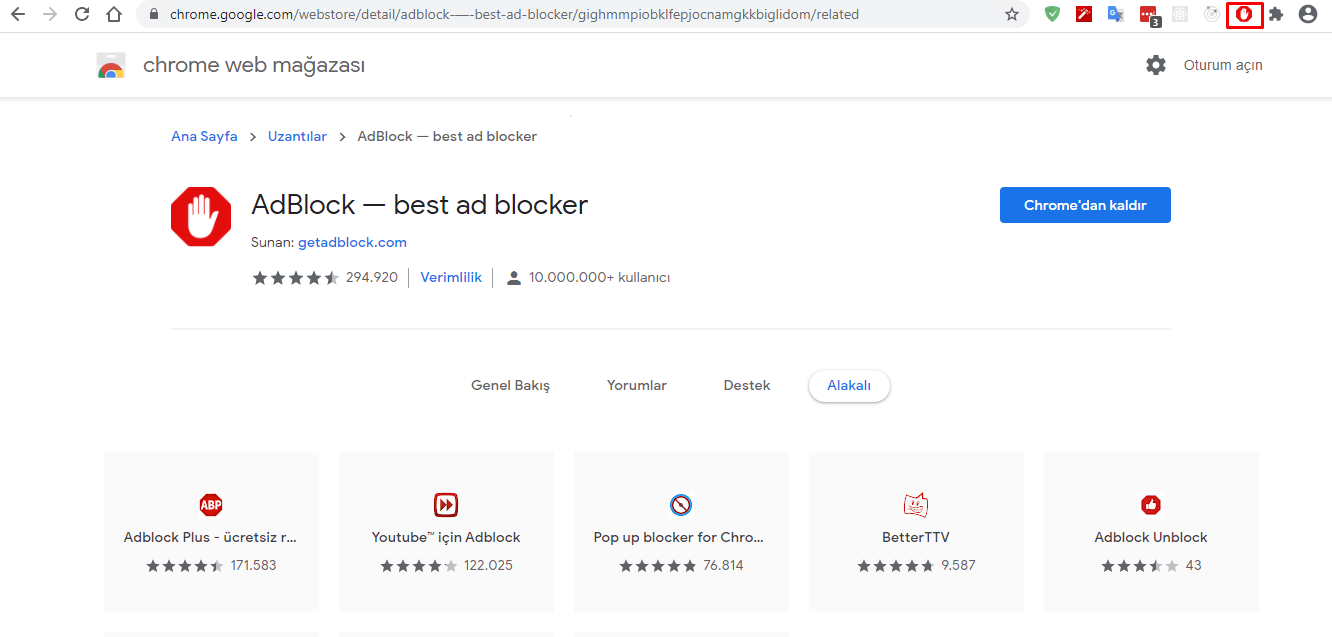This screenshot has height=637, width=1332.
Task: Open the Extensions puzzle-piece menu
Action: coord(1276,15)
